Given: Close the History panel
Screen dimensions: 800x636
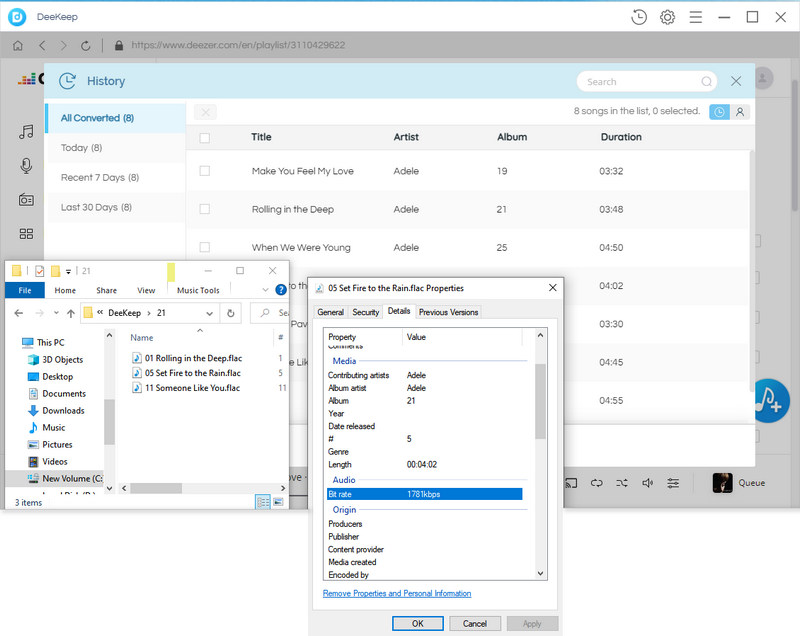Looking at the screenshot, I should [x=736, y=81].
